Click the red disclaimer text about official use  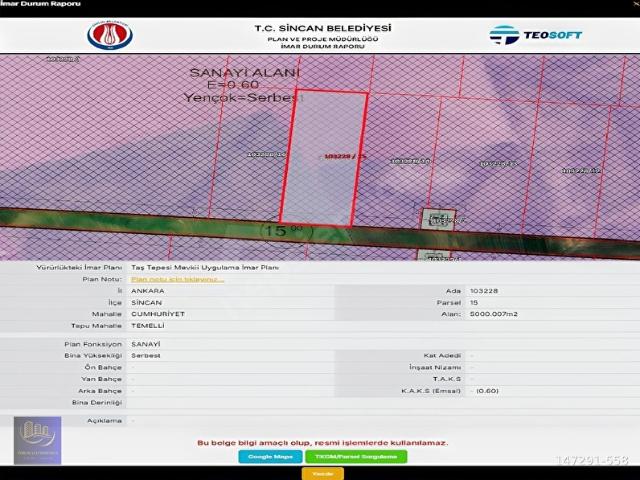pos(322,443)
